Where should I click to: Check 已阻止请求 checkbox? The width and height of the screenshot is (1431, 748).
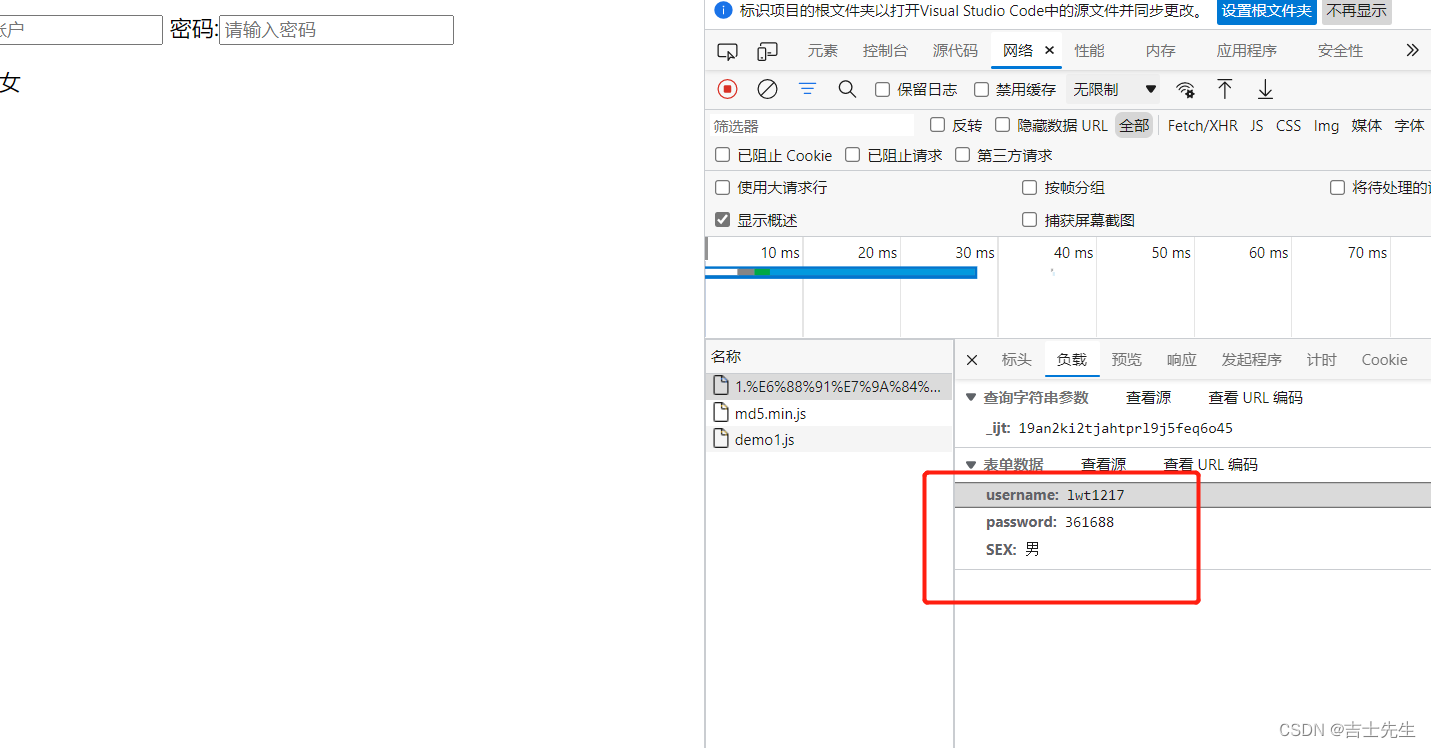point(852,155)
